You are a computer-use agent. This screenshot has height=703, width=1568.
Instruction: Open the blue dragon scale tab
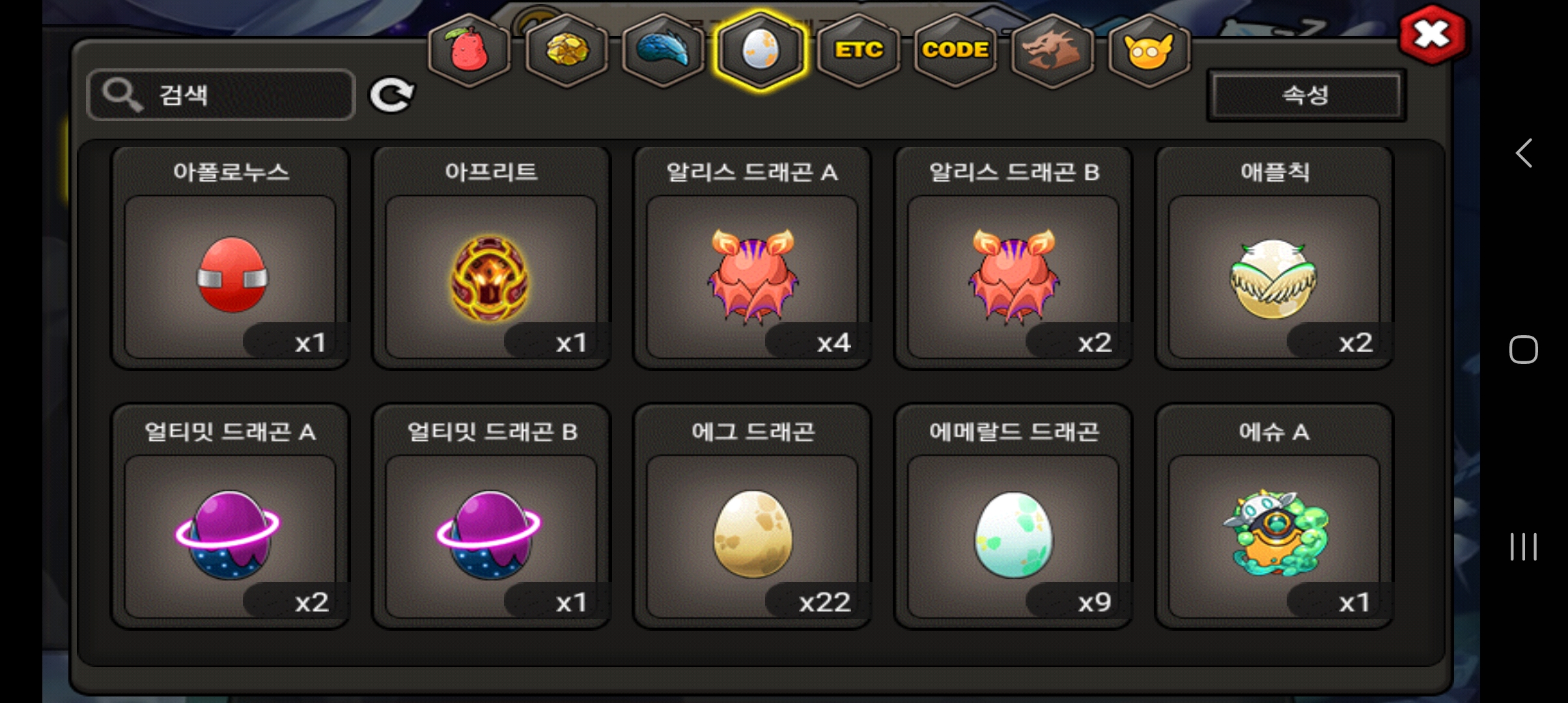tap(664, 50)
